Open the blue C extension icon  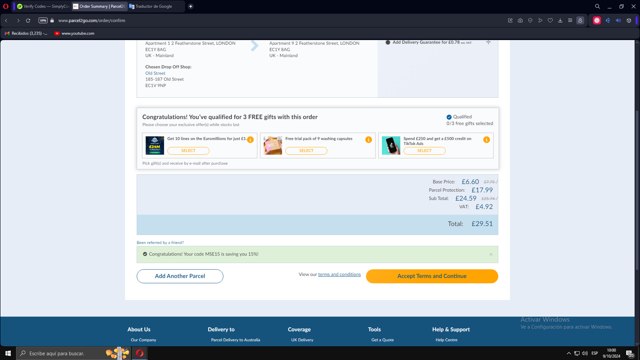tap(608, 20)
